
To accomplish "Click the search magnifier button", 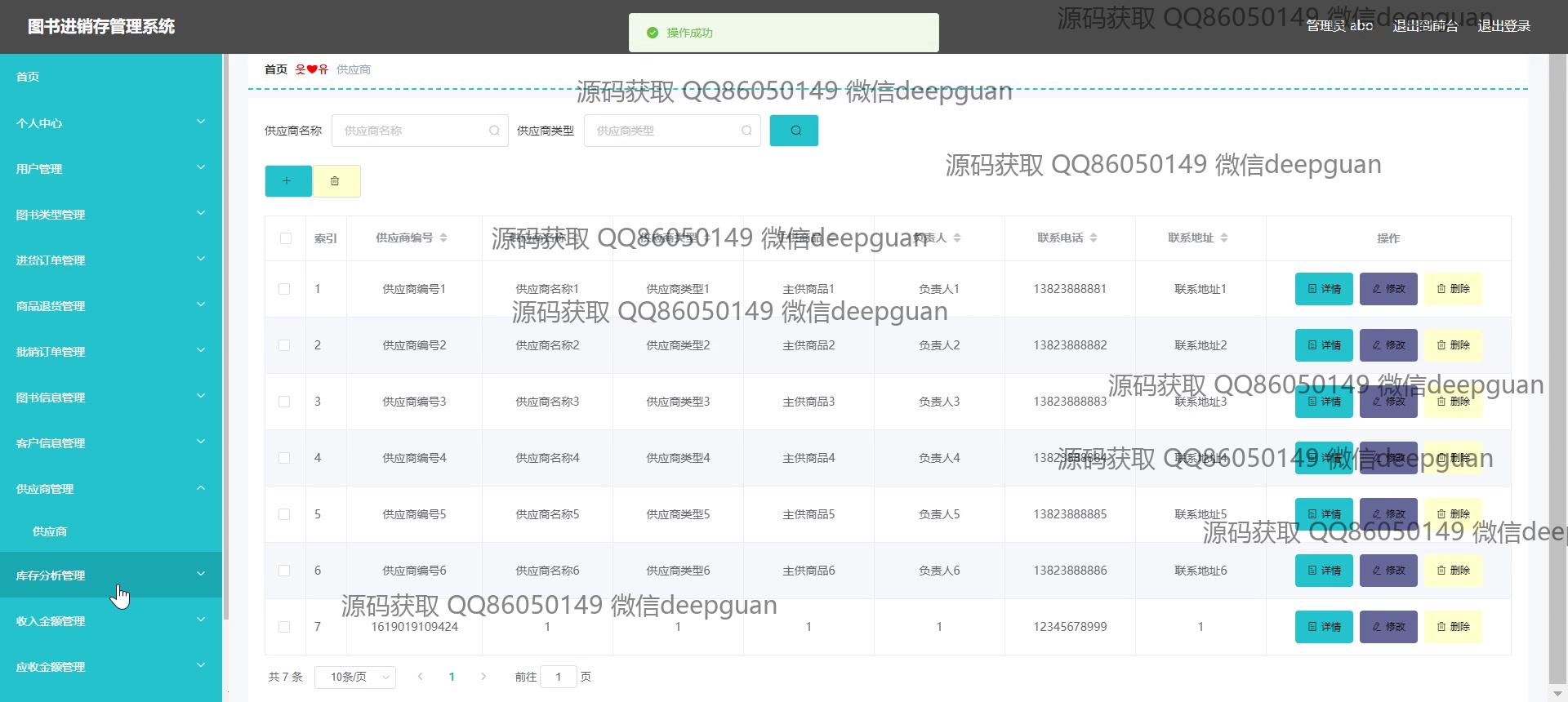I will click(x=794, y=131).
